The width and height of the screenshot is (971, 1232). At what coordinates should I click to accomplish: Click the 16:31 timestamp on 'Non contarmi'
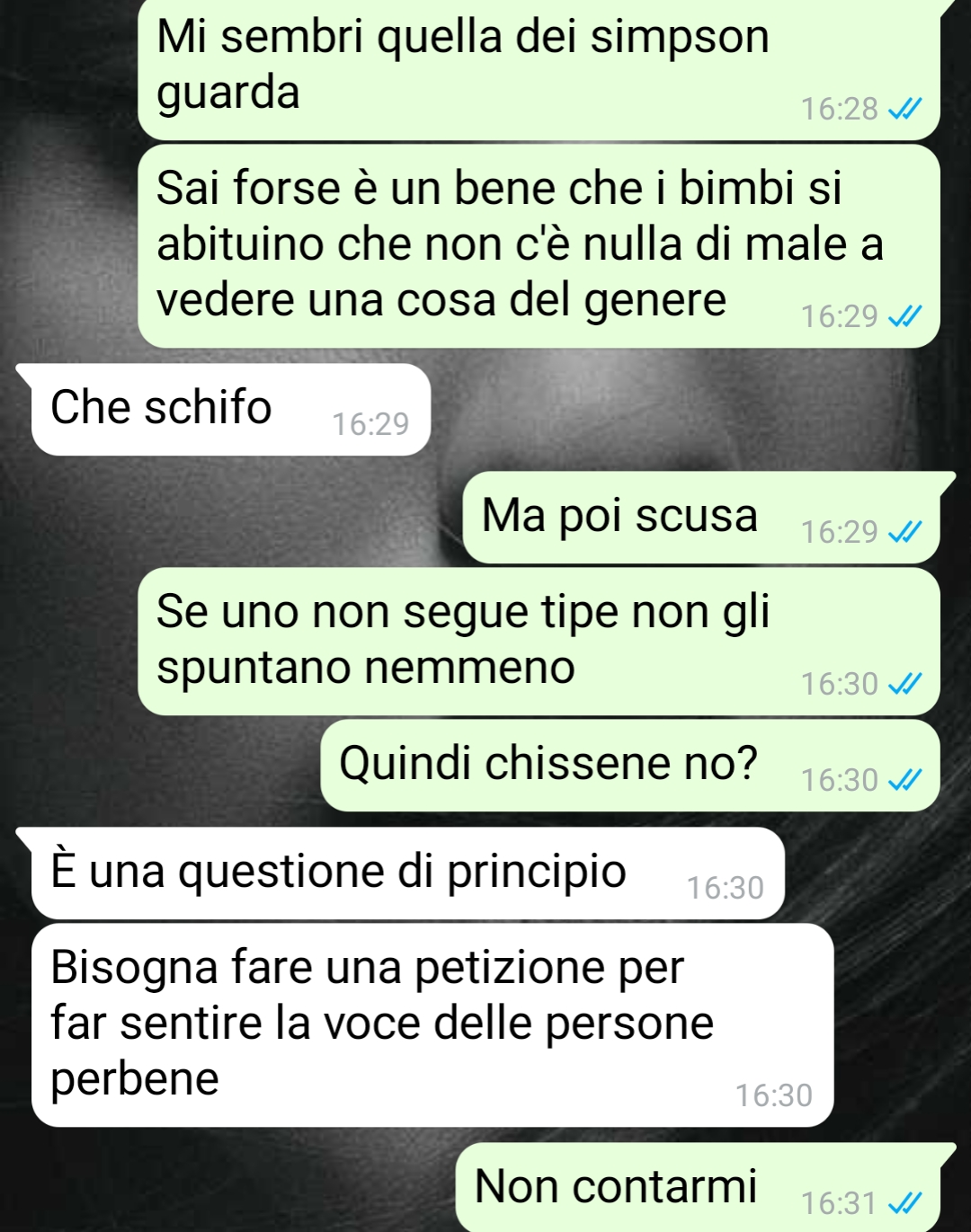(x=838, y=1202)
